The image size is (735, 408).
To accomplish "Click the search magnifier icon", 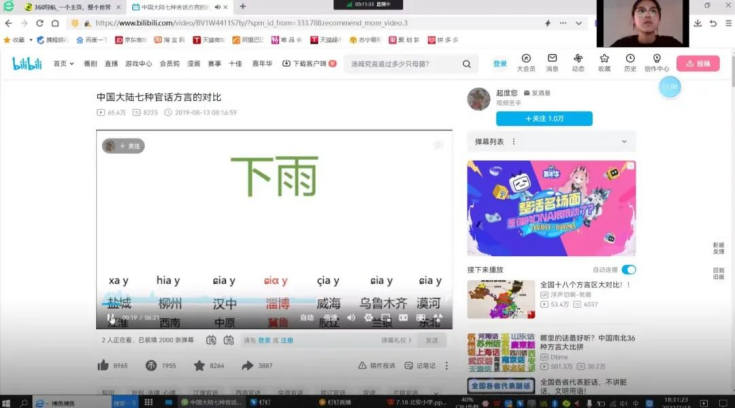I will tap(467, 64).
